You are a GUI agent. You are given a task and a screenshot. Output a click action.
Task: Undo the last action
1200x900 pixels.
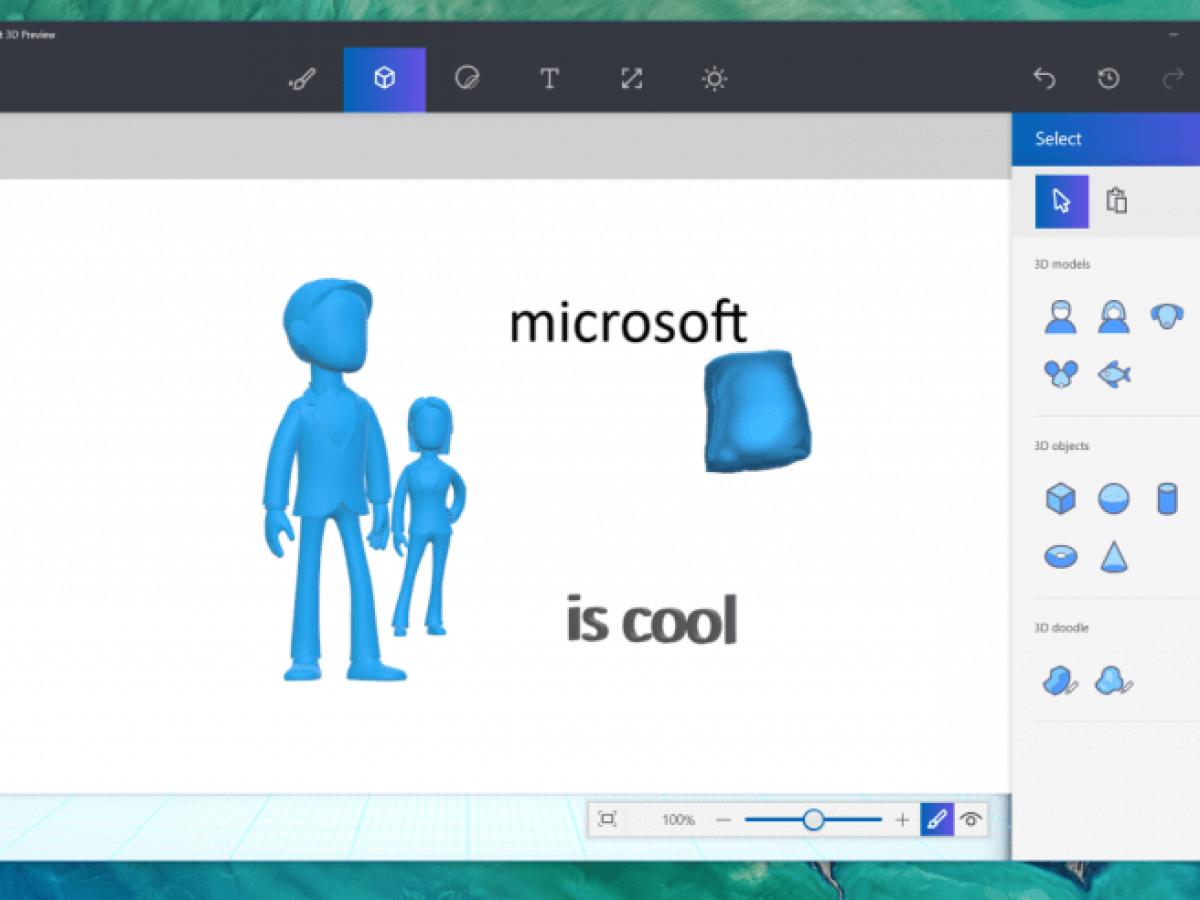[x=1044, y=79]
